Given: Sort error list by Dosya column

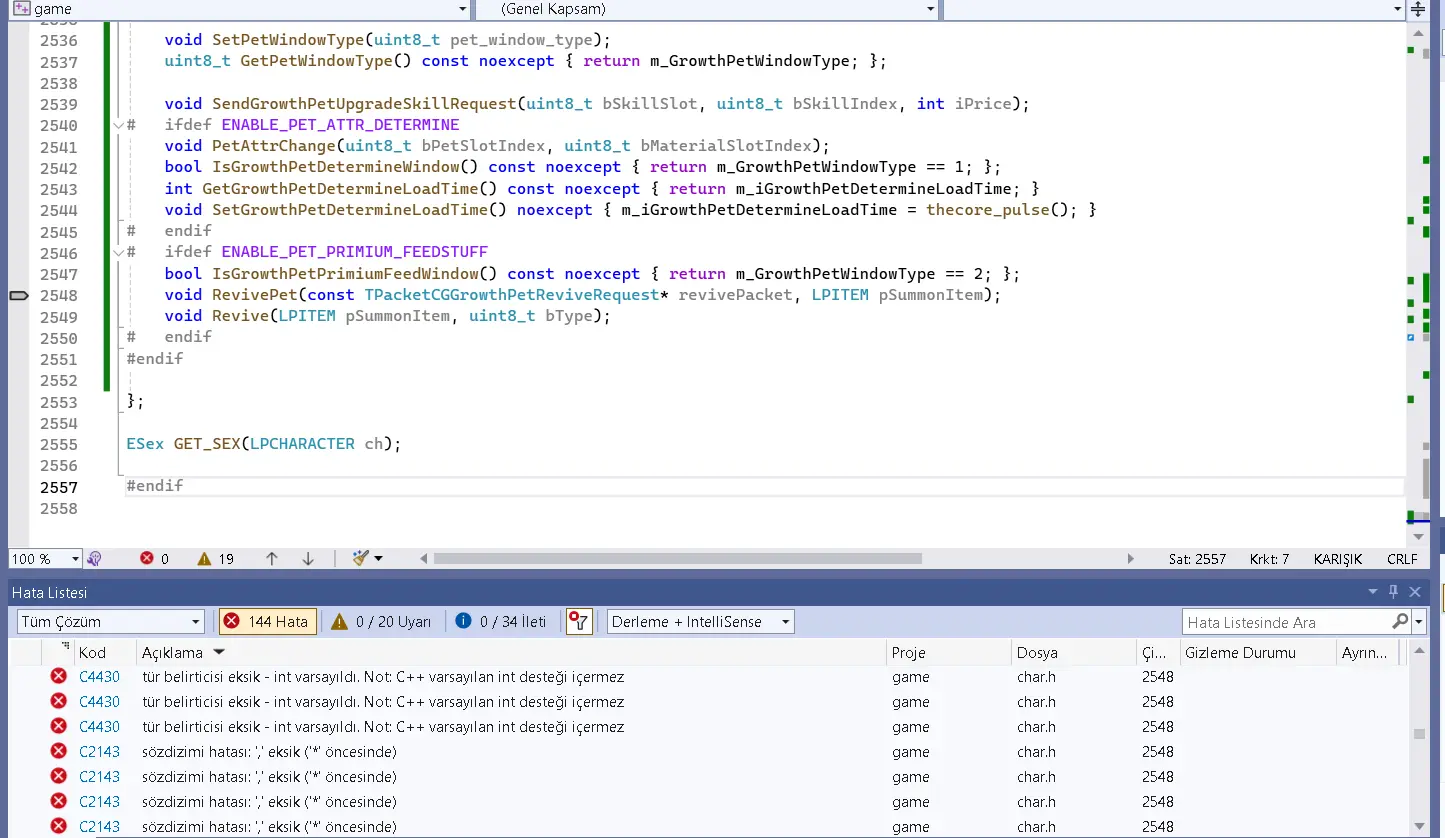Looking at the screenshot, I should [1037, 653].
